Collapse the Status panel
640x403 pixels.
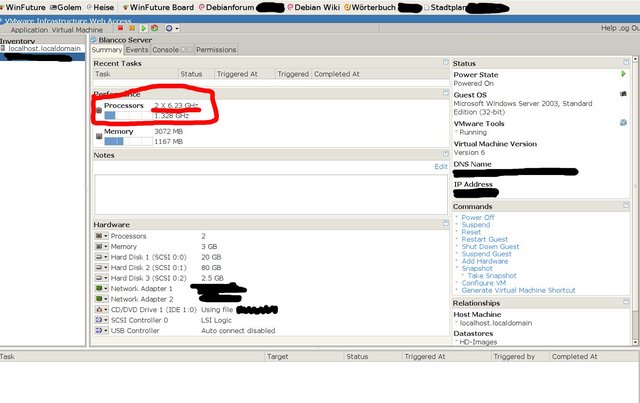pyautogui.click(x=626, y=62)
